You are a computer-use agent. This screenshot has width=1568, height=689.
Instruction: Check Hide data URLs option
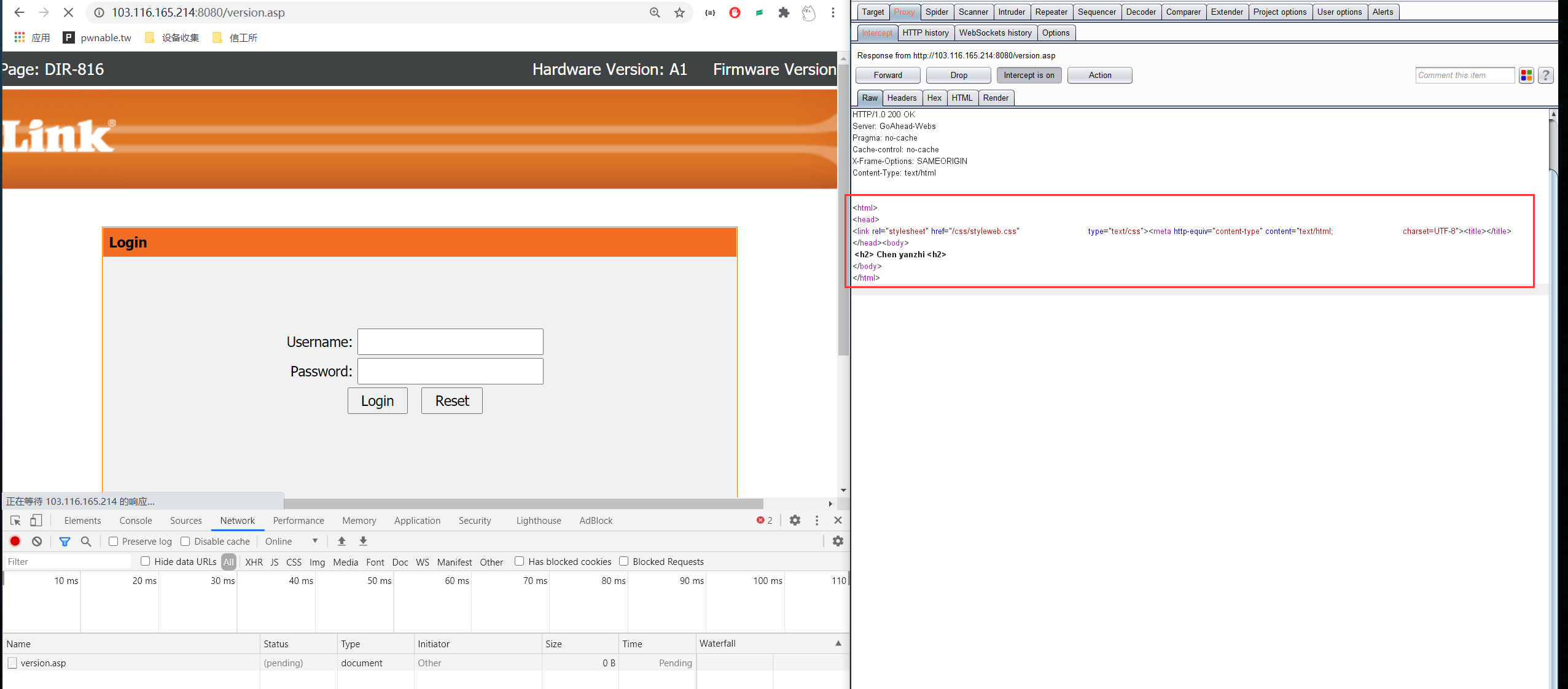pos(146,561)
